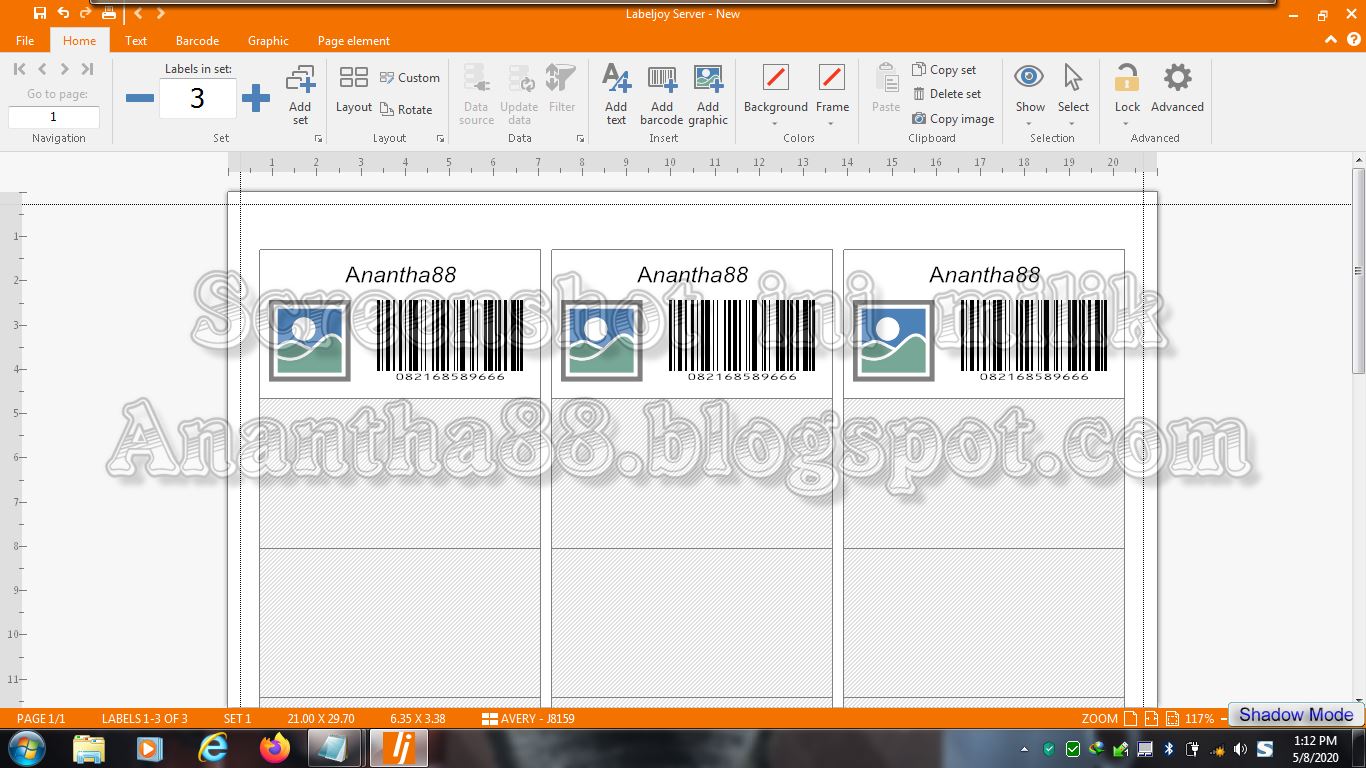The image size is (1366, 768).
Task: Open the Show visibility options
Action: [1030, 96]
